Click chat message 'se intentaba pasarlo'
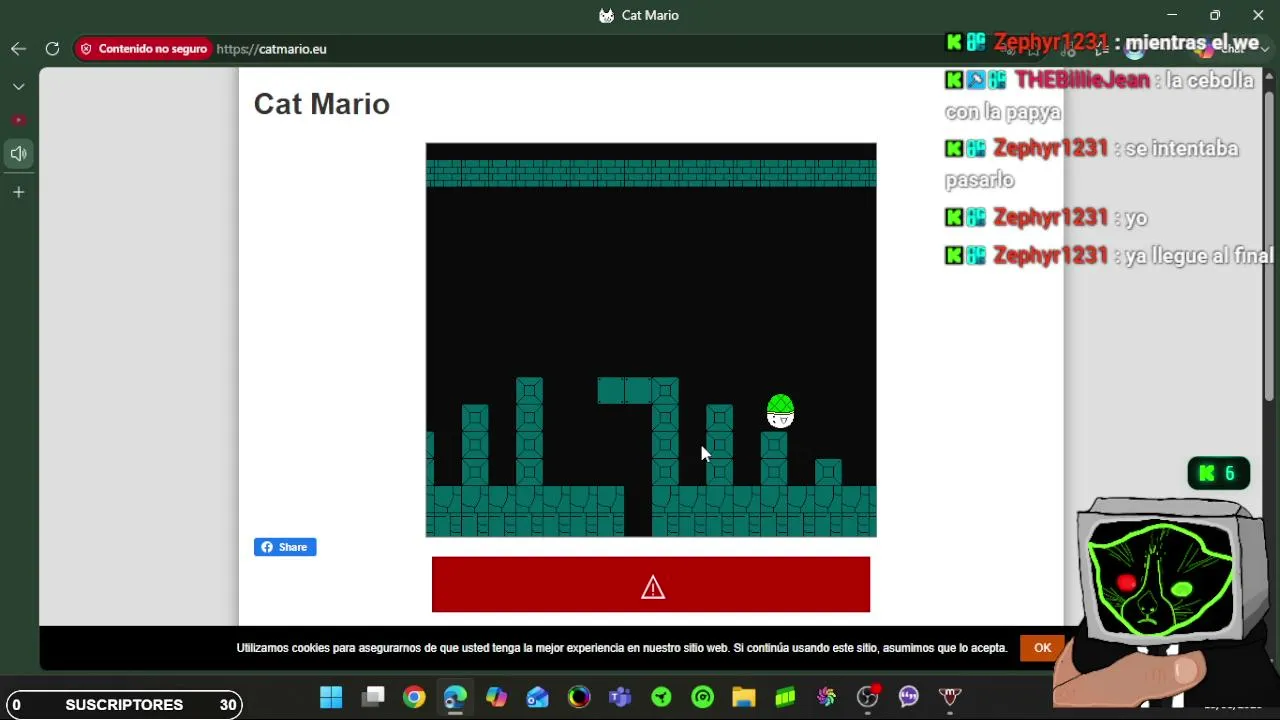The width and height of the screenshot is (1280, 720). [x=1092, y=164]
